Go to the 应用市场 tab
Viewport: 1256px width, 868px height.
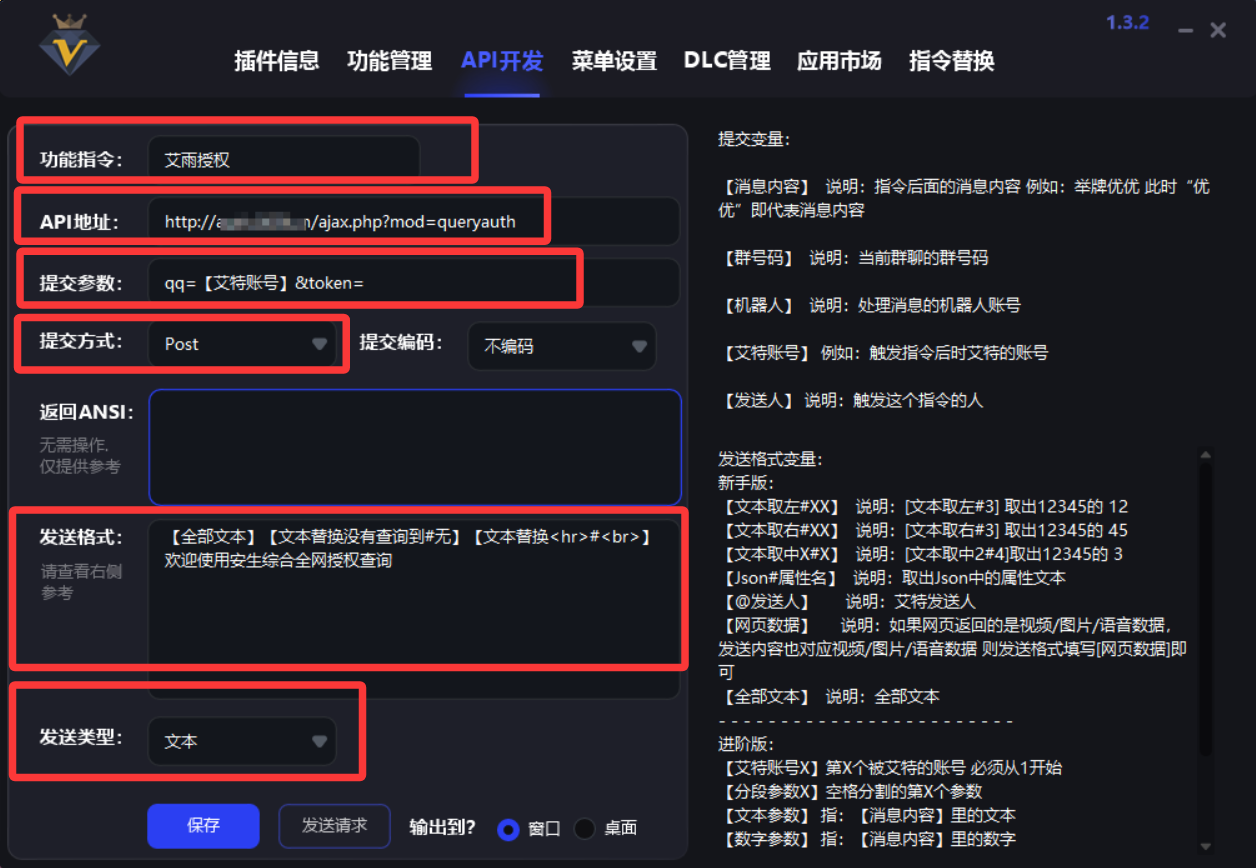pyautogui.click(x=839, y=61)
